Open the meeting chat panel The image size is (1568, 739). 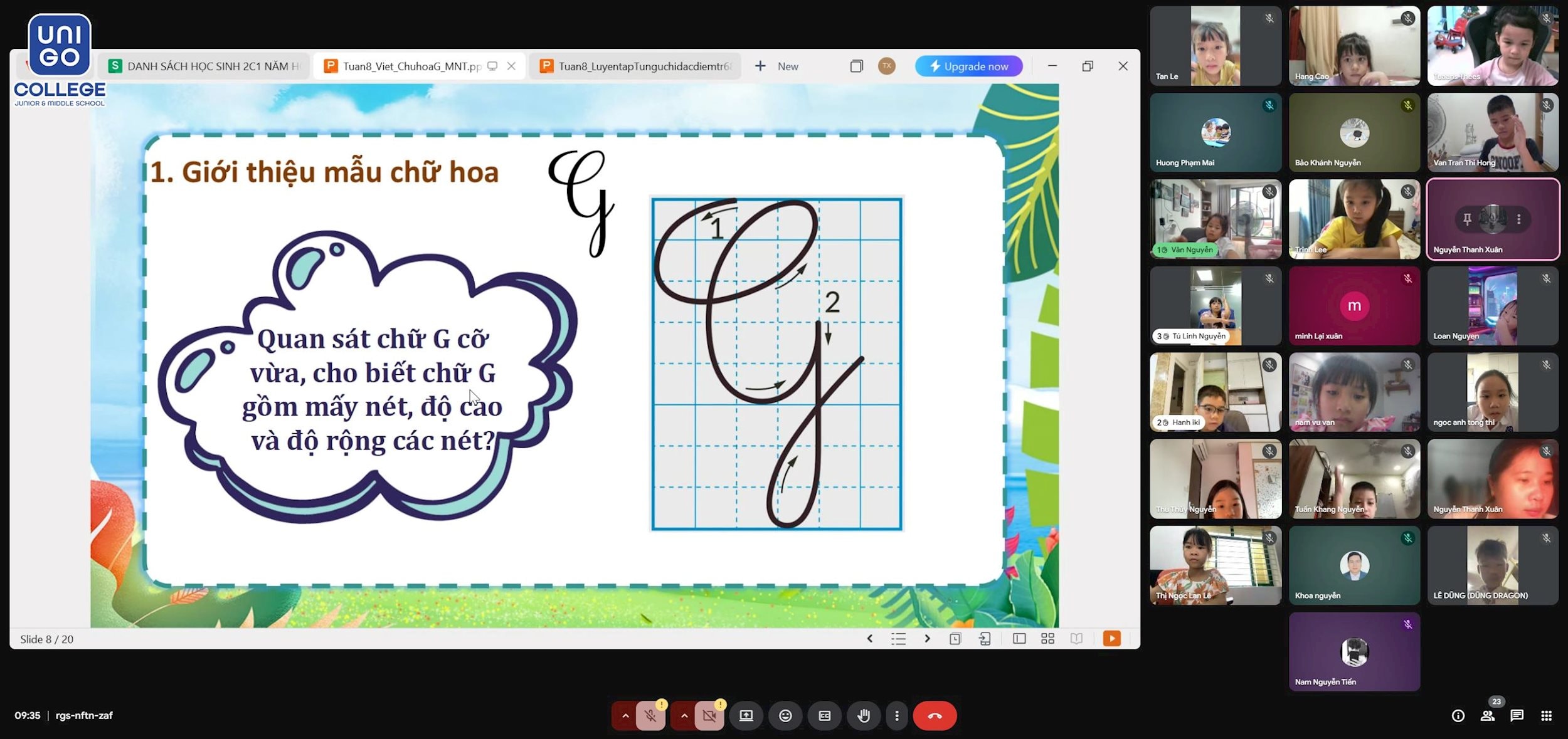[x=1517, y=716]
